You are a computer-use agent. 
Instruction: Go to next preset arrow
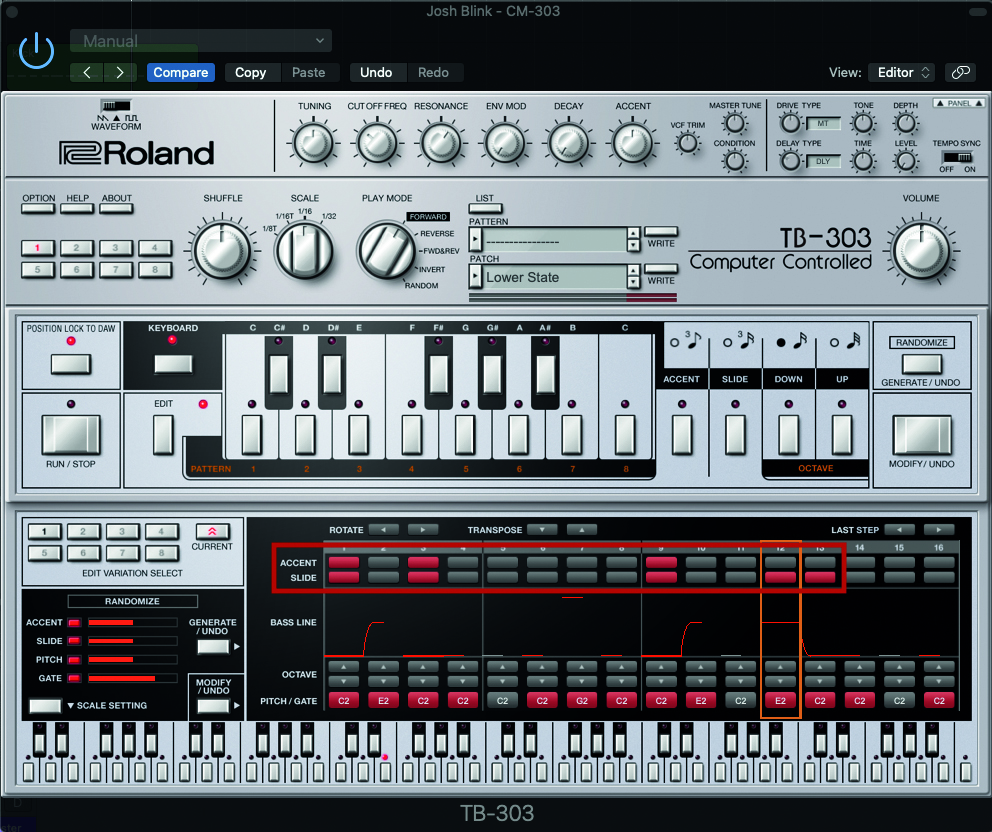[x=120, y=72]
